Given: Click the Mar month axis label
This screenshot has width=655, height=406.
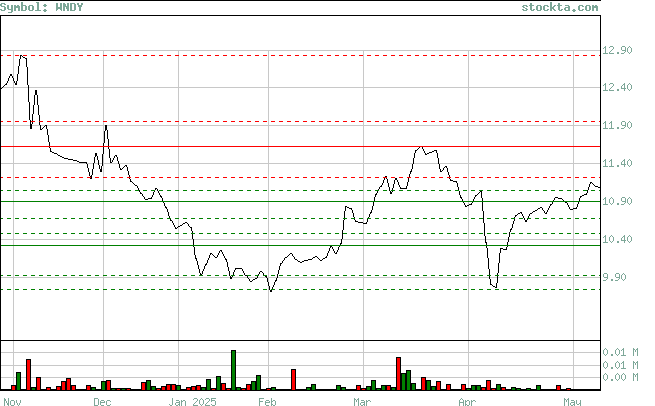Looking at the screenshot, I should [362, 401].
